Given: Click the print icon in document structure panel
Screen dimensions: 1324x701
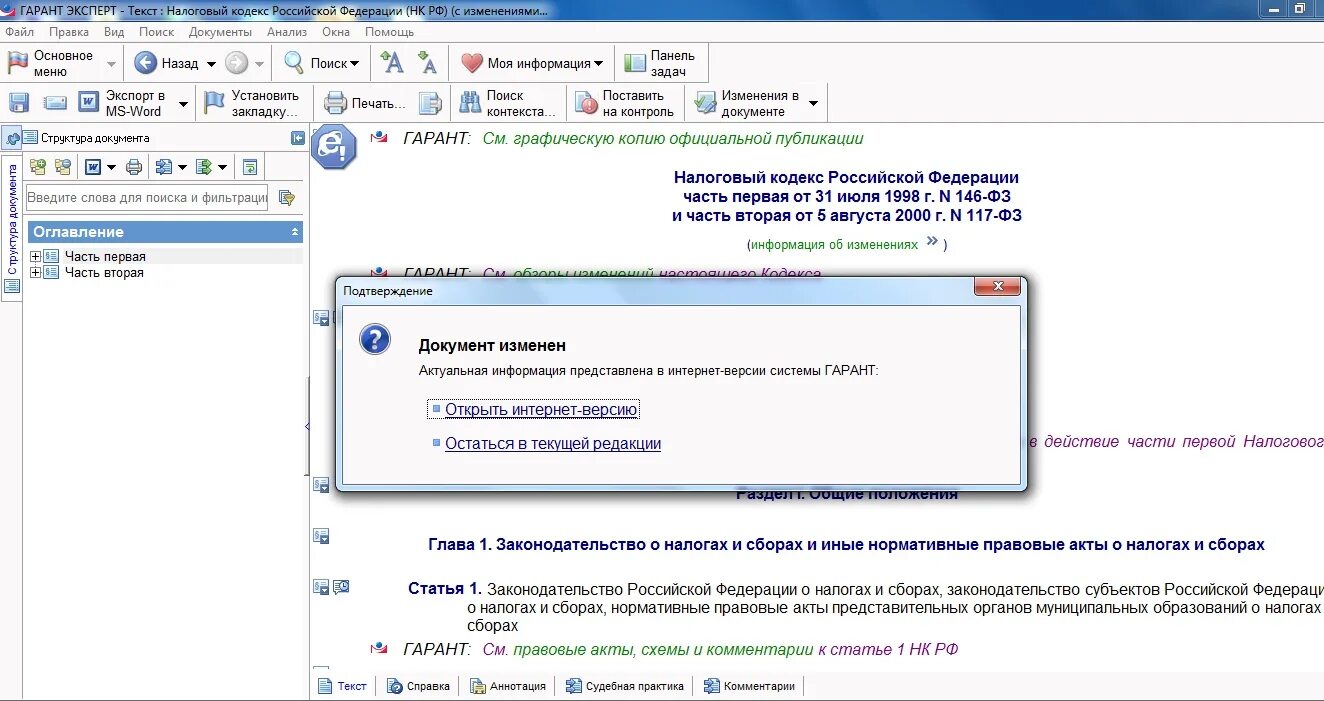Looking at the screenshot, I should [133, 168].
